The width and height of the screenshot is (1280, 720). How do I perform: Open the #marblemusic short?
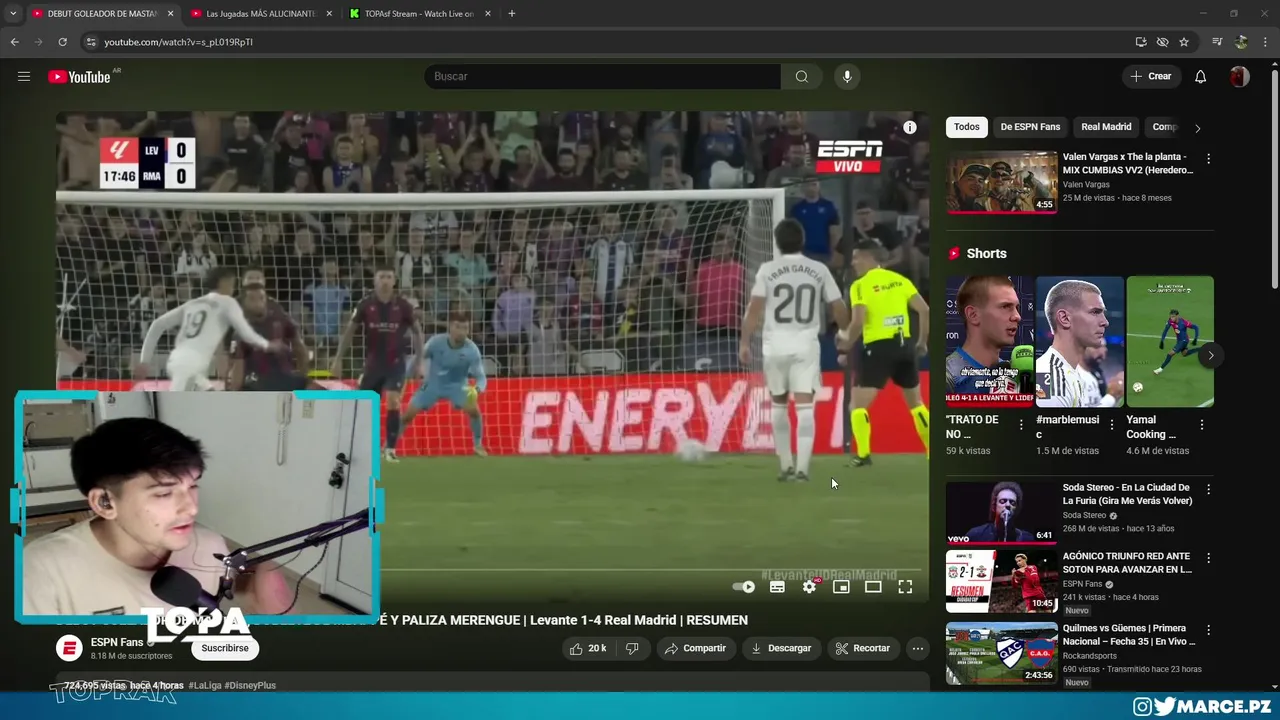(x=1080, y=342)
